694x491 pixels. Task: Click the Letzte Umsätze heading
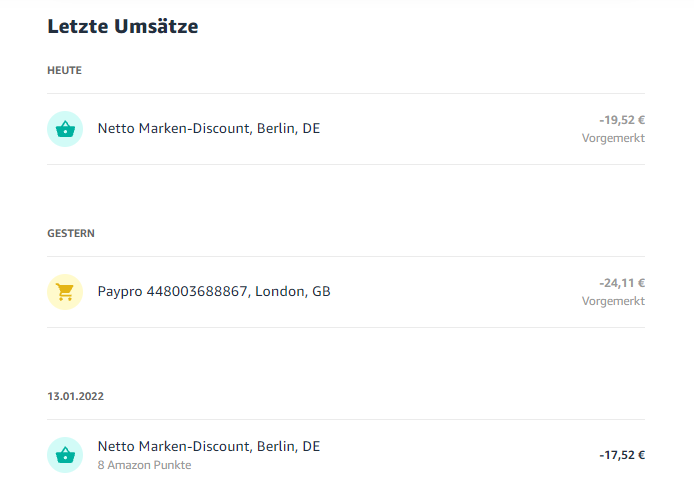[122, 27]
